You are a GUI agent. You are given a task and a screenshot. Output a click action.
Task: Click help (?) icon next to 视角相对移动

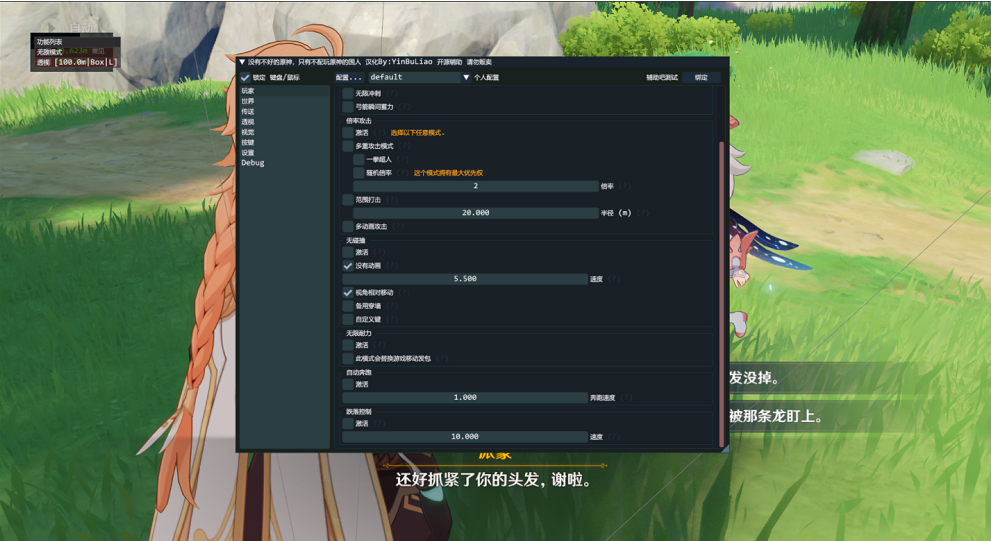404,293
